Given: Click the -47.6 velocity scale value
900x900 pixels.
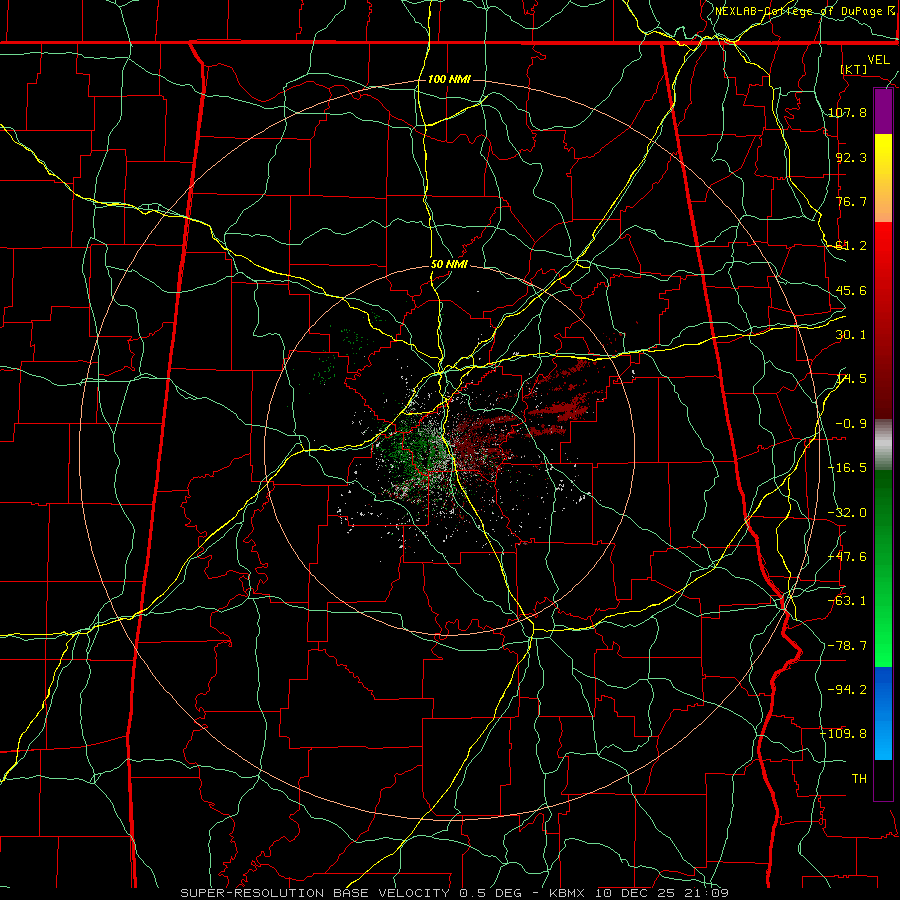Looking at the screenshot, I should 848,557.
